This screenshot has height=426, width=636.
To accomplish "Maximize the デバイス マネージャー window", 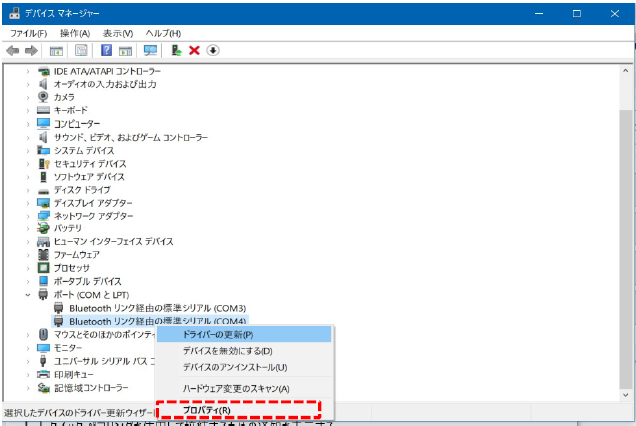I will [577, 13].
